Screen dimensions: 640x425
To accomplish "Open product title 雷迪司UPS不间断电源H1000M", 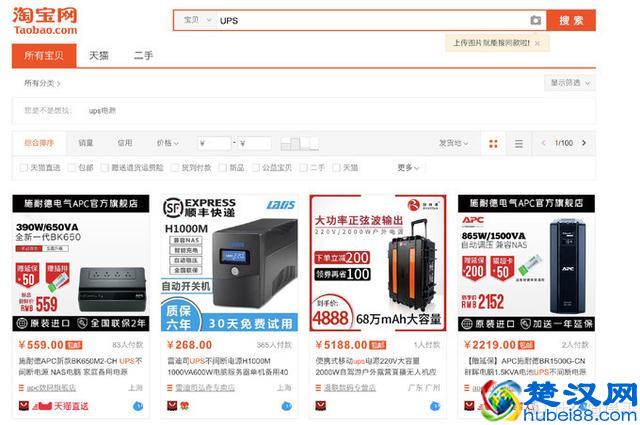I will pyautogui.click(x=228, y=366).
